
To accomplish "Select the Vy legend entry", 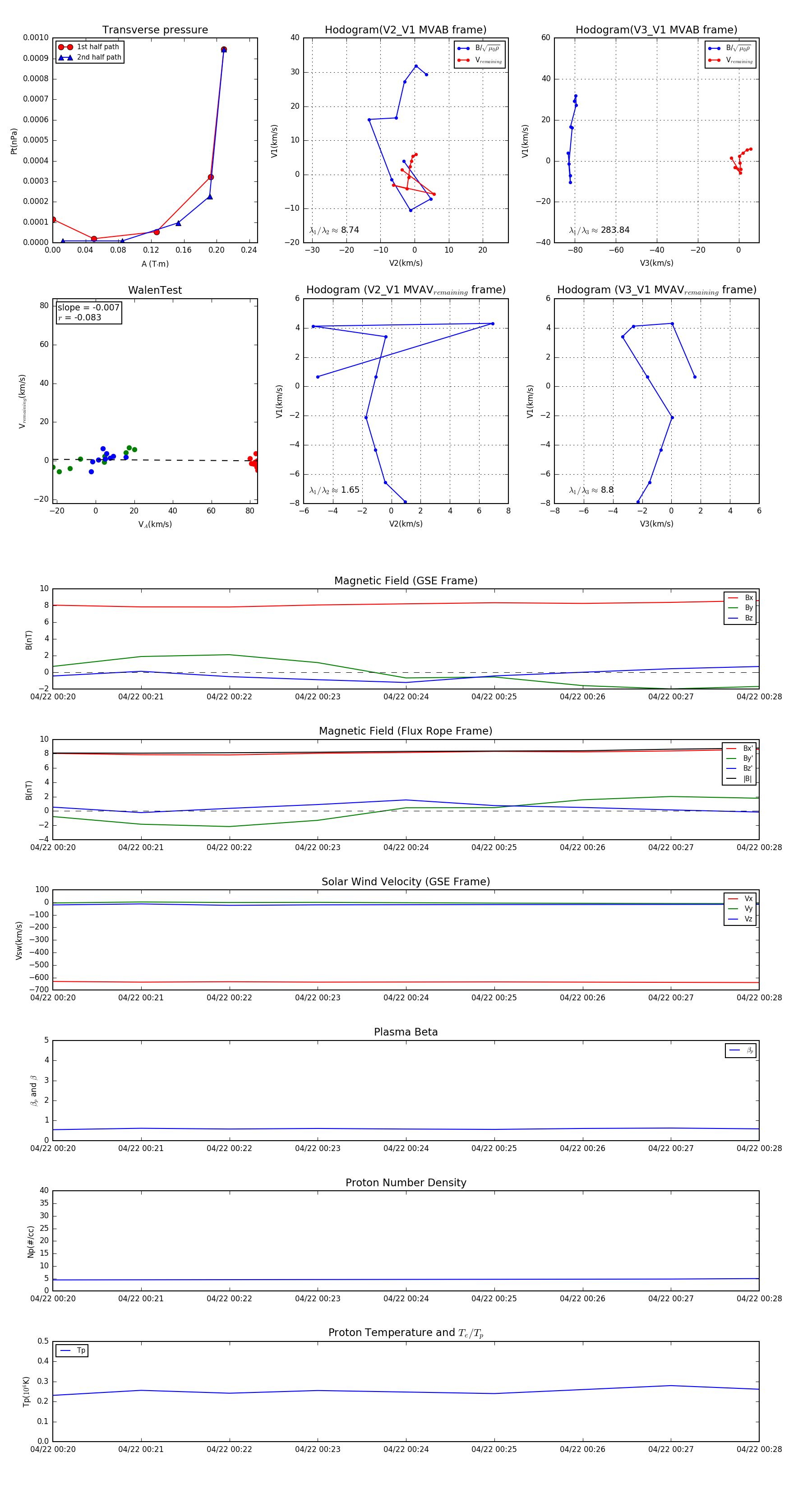I will point(740,909).
